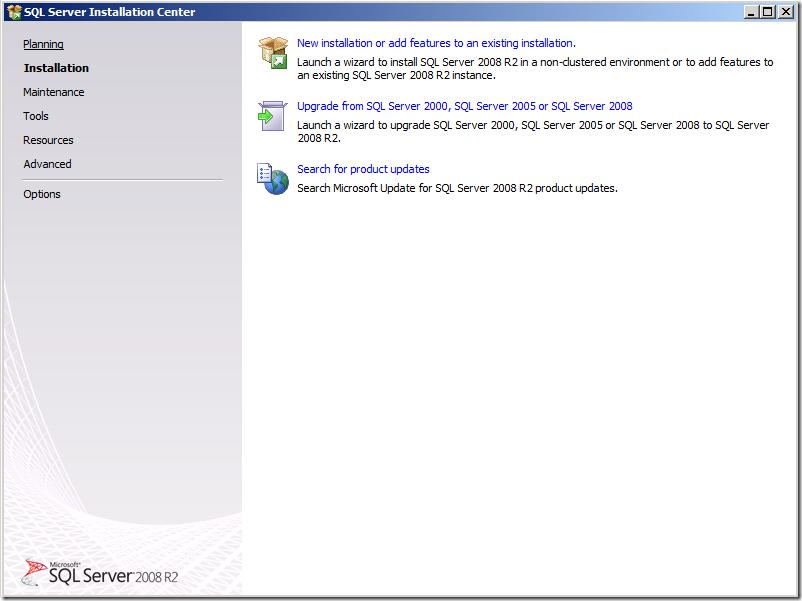The image size is (802, 601).
Task: Click the product updates globe icon
Action: [273, 179]
